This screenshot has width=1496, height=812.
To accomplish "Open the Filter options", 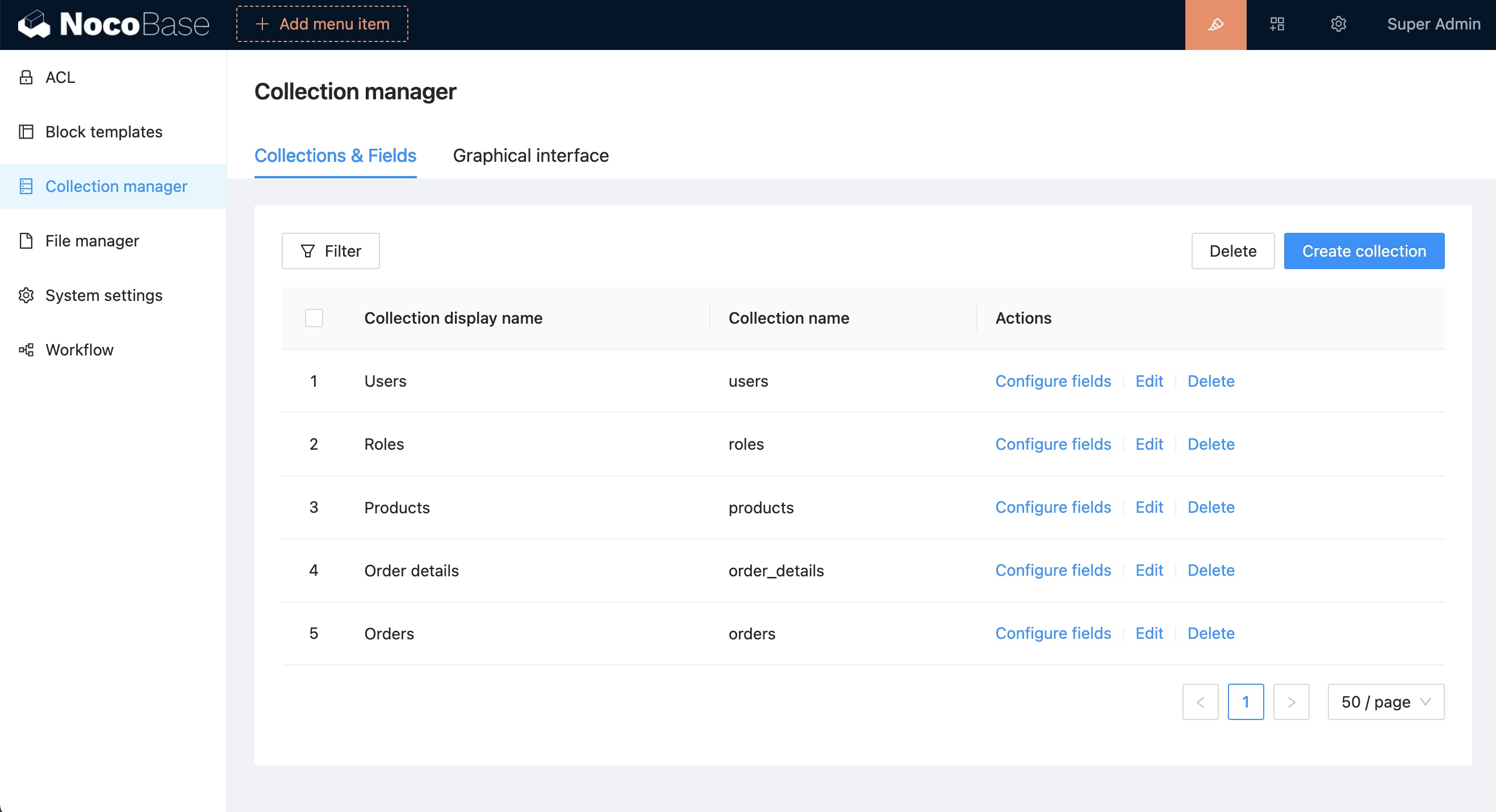I will click(x=331, y=251).
